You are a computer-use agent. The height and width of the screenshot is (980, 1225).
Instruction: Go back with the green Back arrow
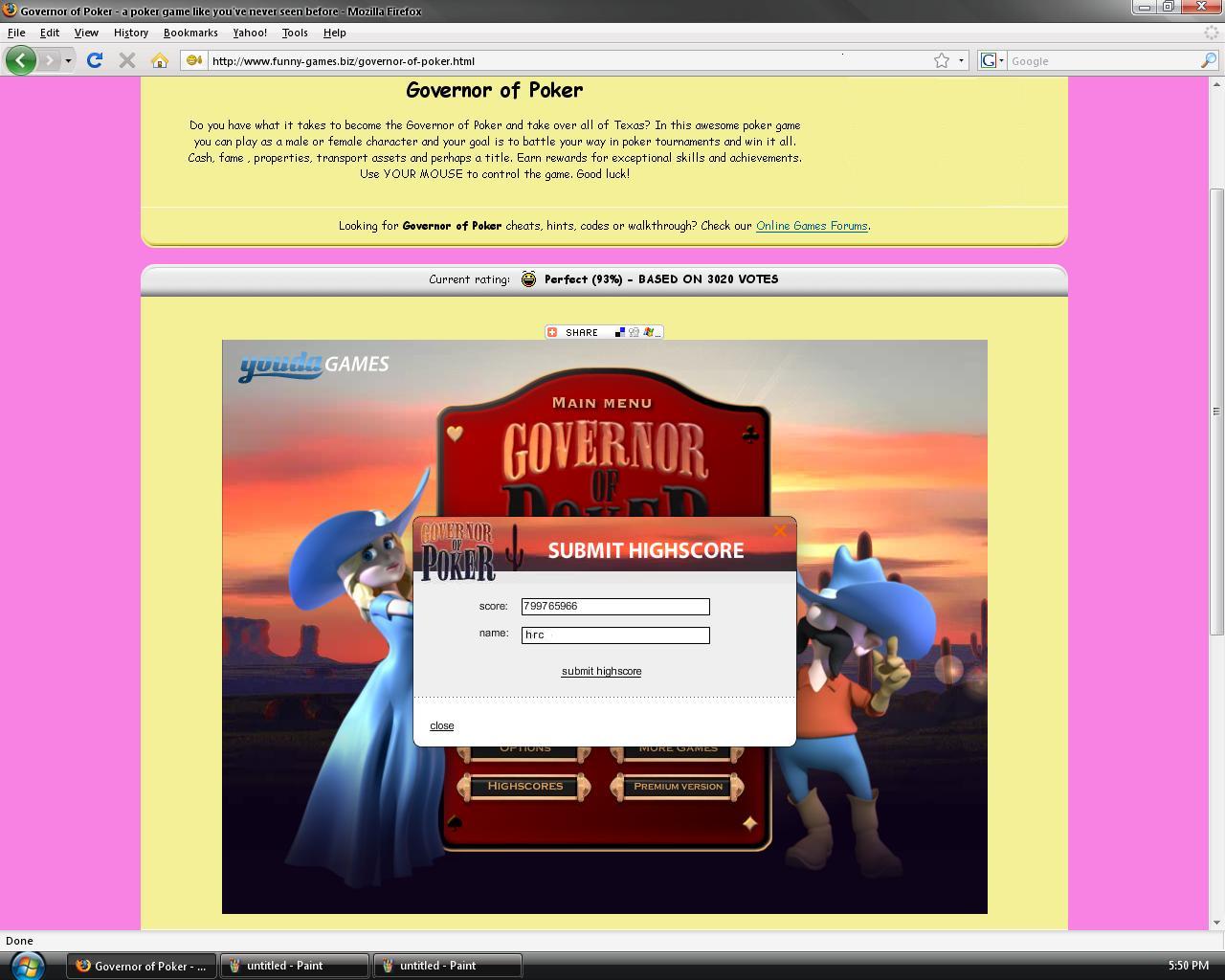tap(20, 60)
